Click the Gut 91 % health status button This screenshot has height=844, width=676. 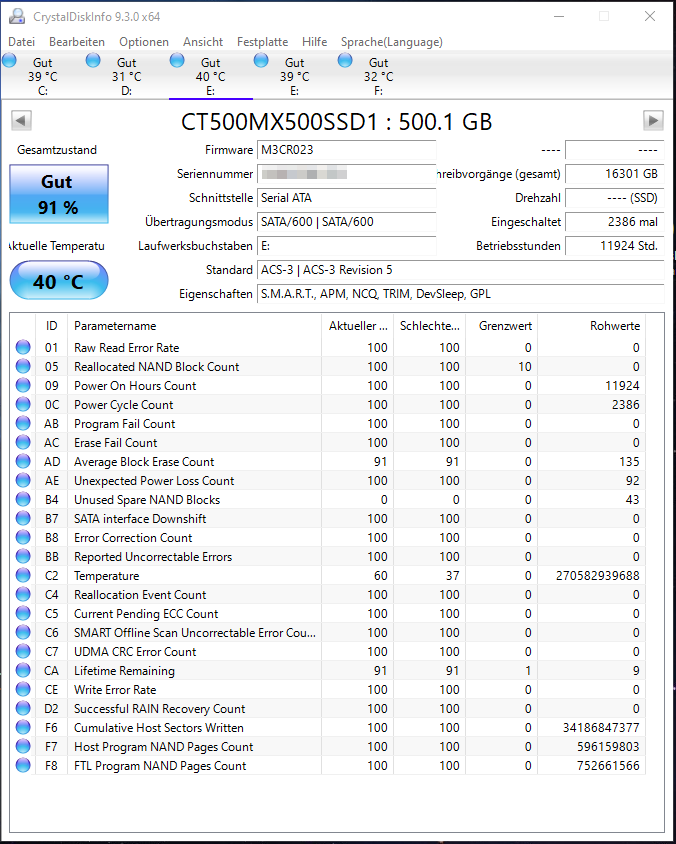click(x=59, y=194)
